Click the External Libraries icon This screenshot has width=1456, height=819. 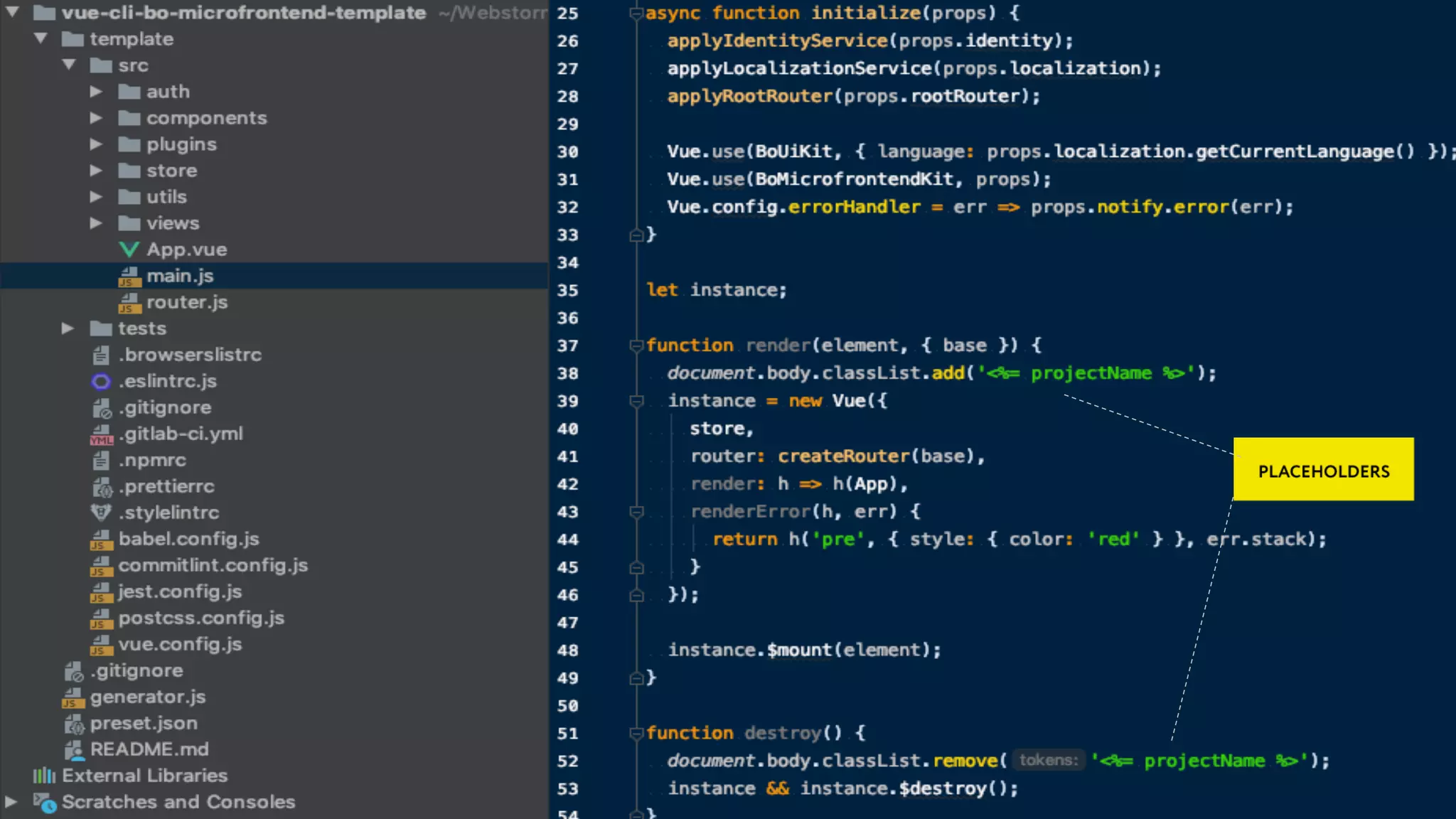[x=44, y=776]
